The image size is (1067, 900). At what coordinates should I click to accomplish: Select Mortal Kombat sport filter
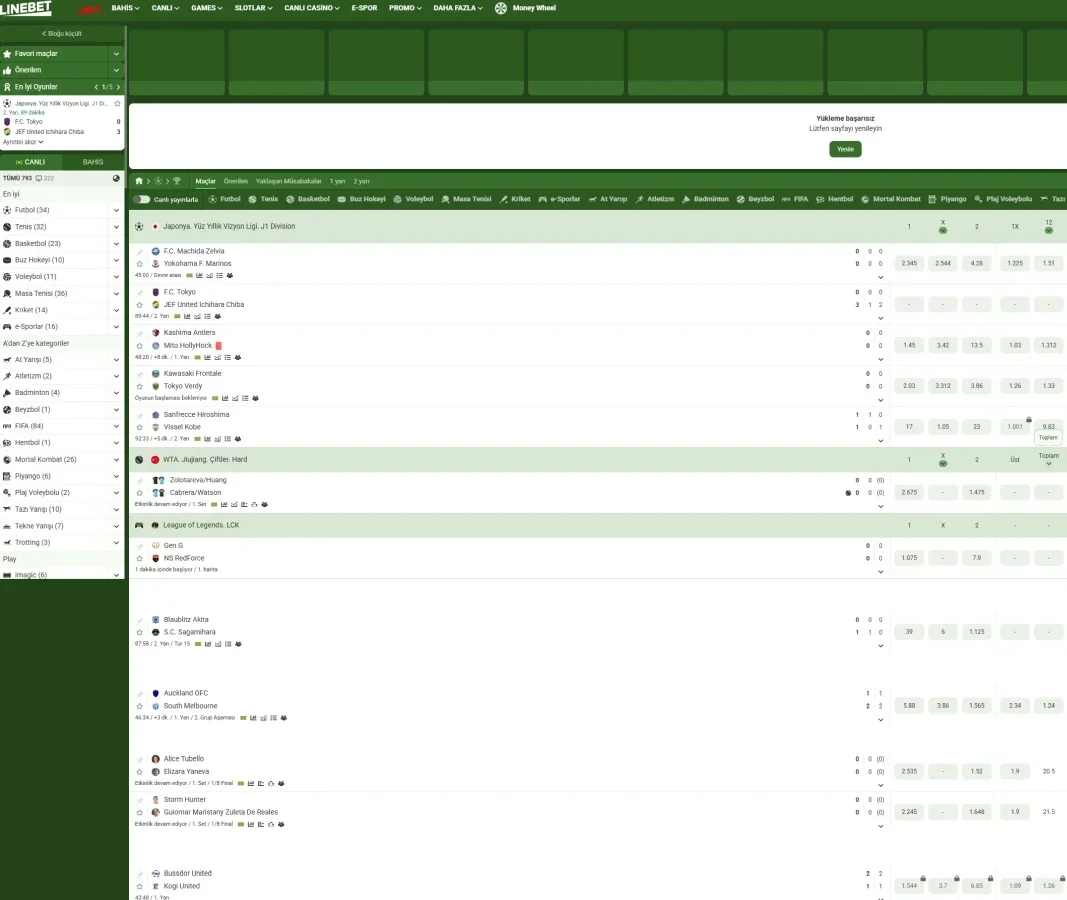891,199
